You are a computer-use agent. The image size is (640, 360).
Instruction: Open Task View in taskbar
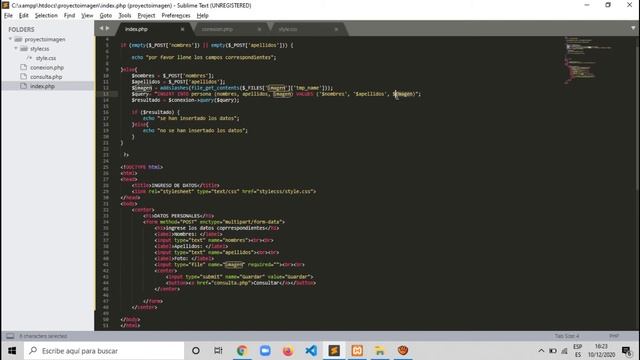click(x=218, y=351)
